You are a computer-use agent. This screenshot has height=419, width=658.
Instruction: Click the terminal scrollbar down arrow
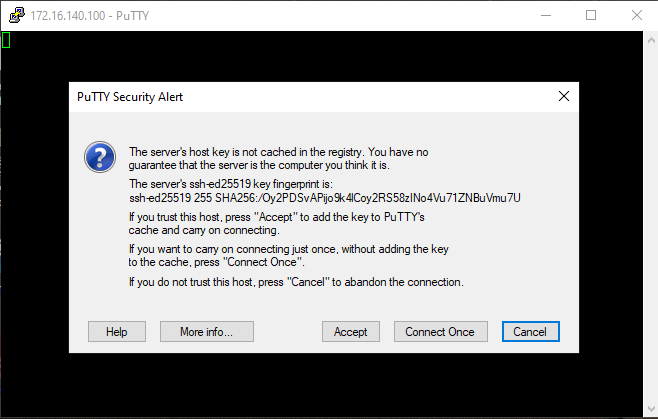tap(651, 409)
